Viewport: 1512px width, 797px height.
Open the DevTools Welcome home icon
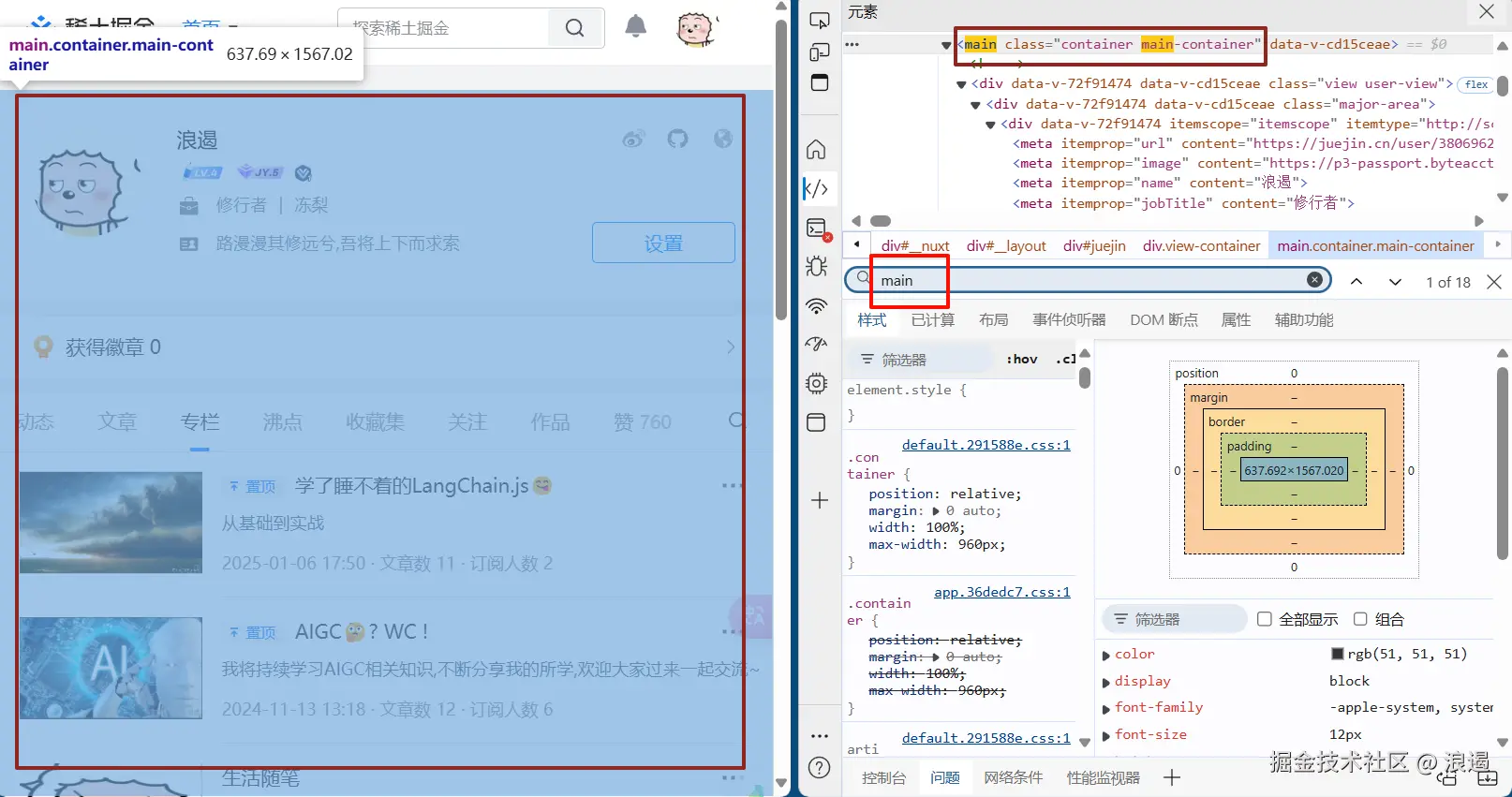coord(817,150)
